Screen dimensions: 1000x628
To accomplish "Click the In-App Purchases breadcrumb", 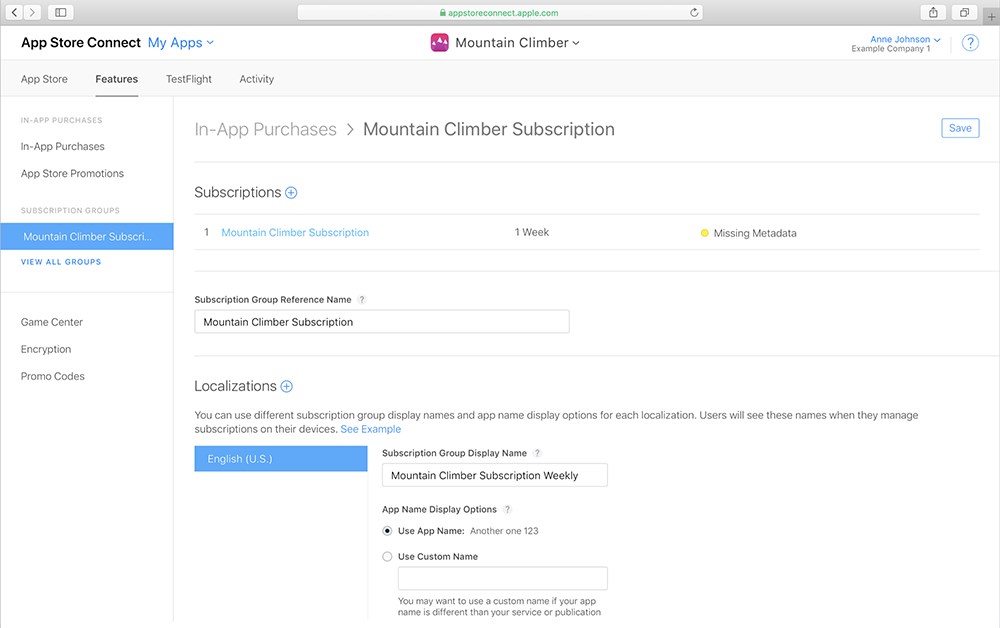I will 265,129.
